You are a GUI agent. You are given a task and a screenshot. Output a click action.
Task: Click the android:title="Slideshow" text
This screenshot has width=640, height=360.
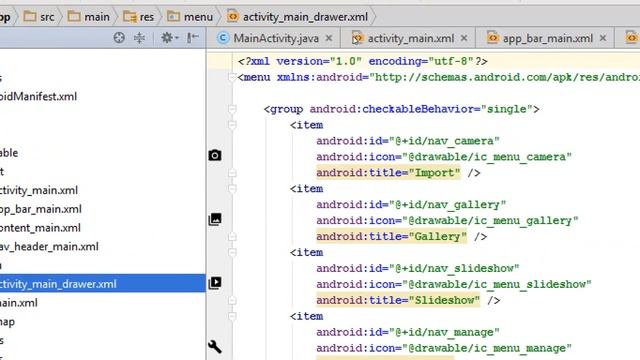[398, 300]
